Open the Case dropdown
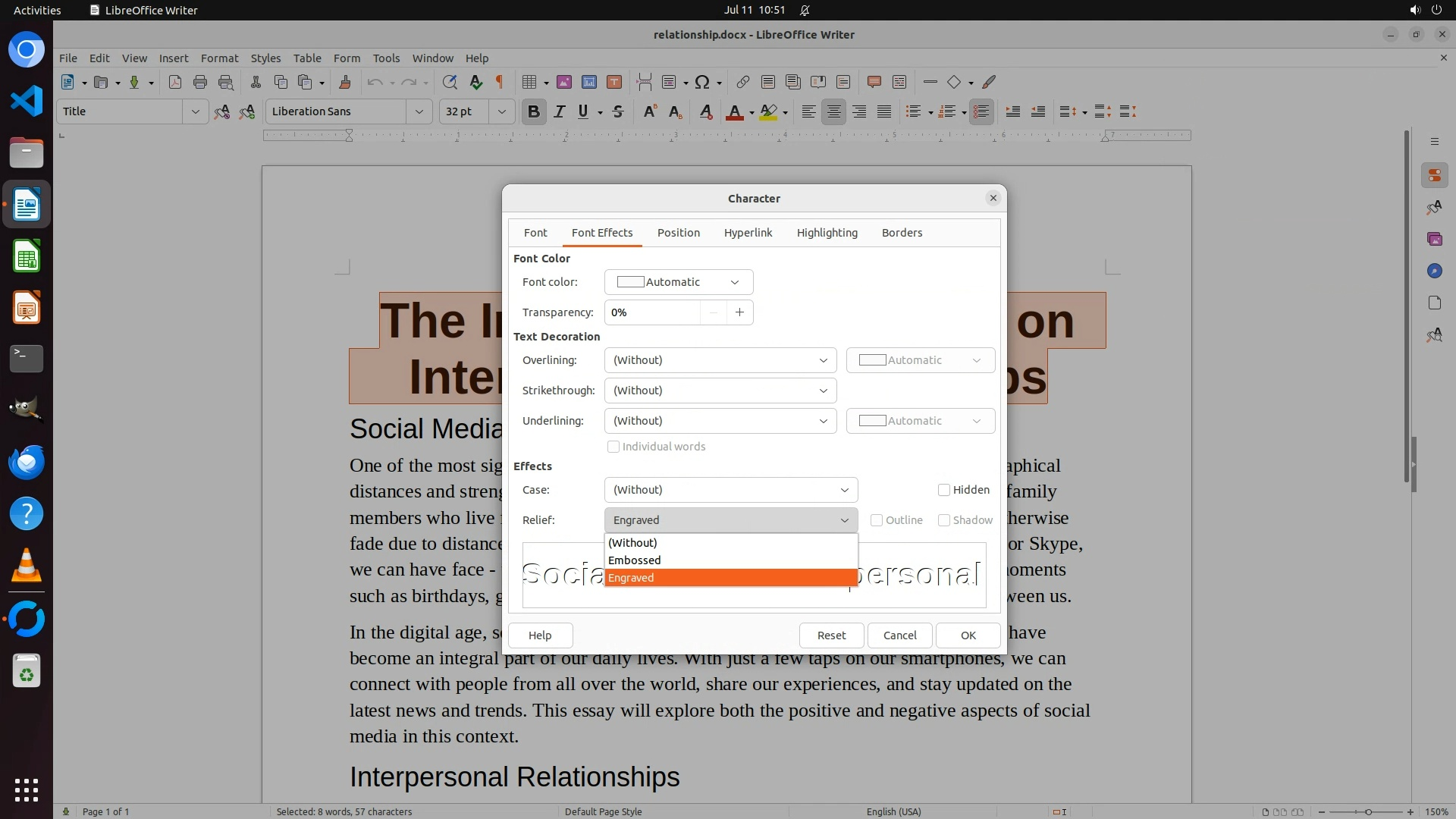 730,490
